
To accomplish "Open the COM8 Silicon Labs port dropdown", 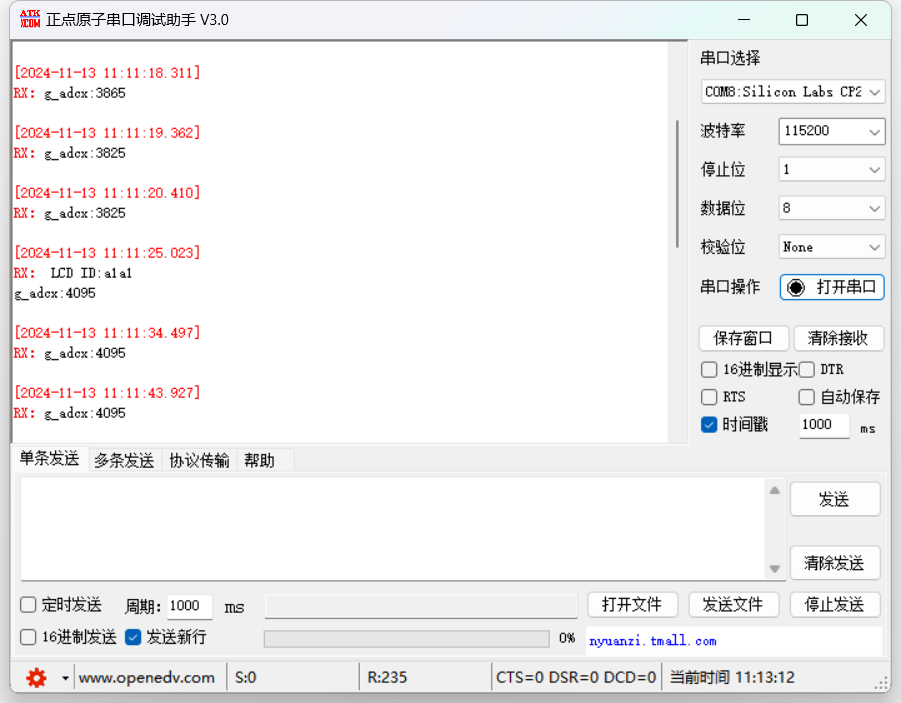I will click(792, 92).
